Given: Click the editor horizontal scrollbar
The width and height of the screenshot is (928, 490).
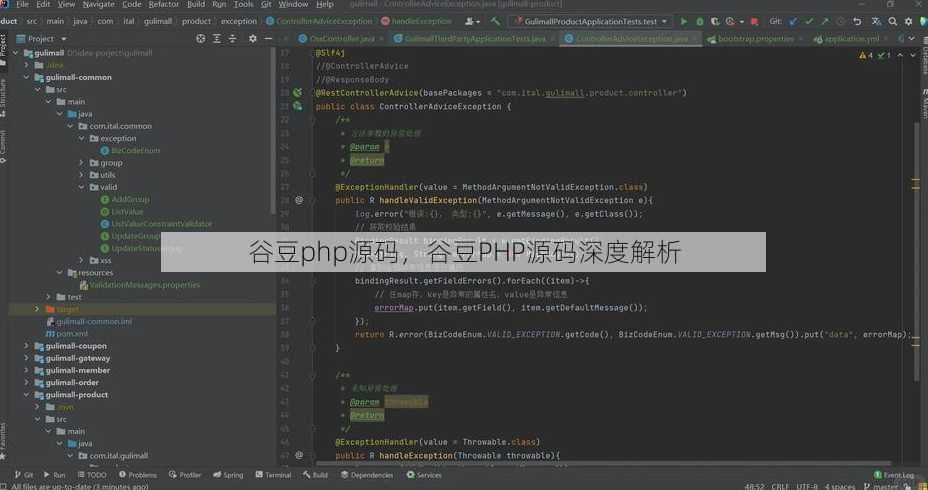Looking at the screenshot, I should [604, 464].
